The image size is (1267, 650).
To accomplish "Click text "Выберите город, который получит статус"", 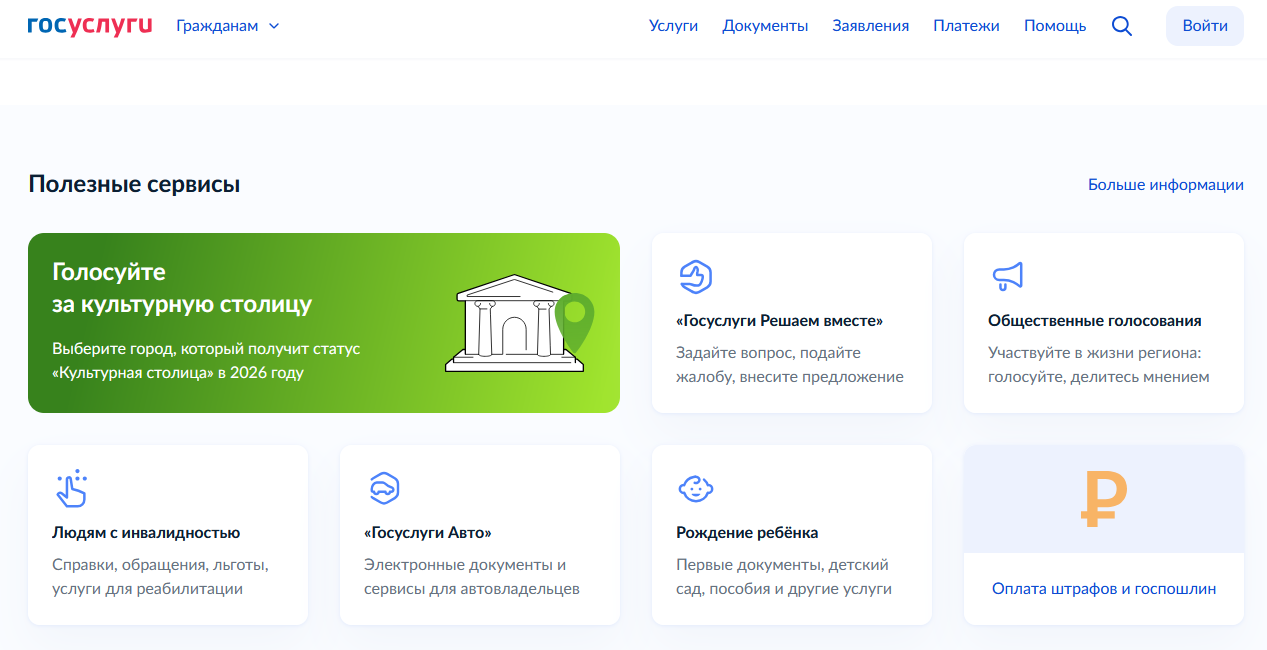I will pyautogui.click(x=206, y=349).
